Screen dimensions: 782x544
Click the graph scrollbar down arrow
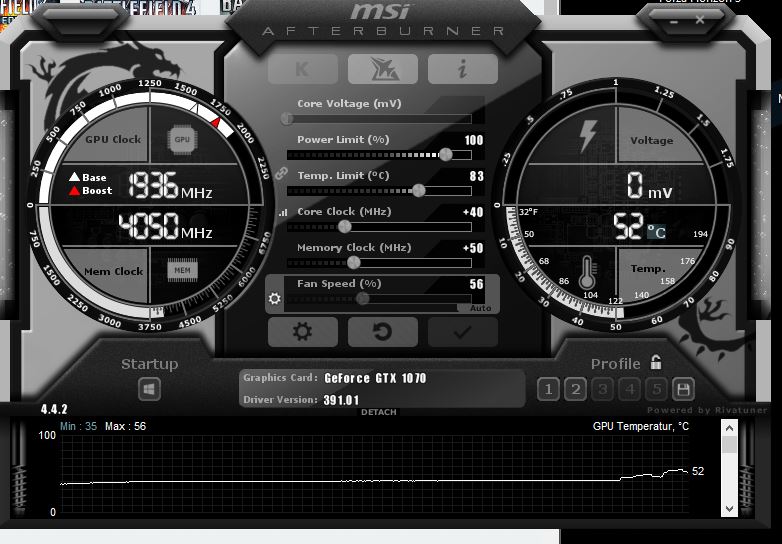click(x=729, y=509)
